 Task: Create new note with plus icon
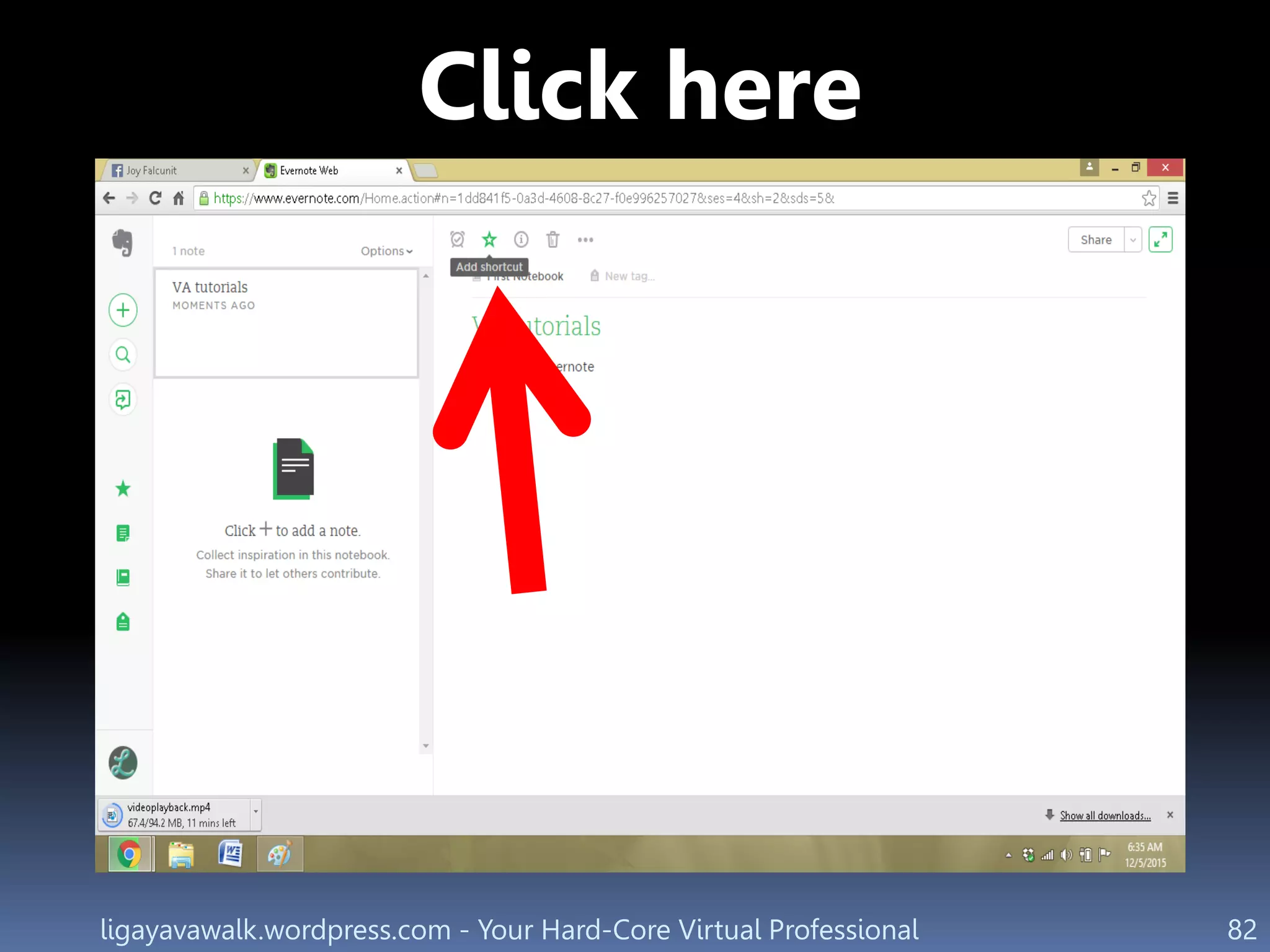123,310
